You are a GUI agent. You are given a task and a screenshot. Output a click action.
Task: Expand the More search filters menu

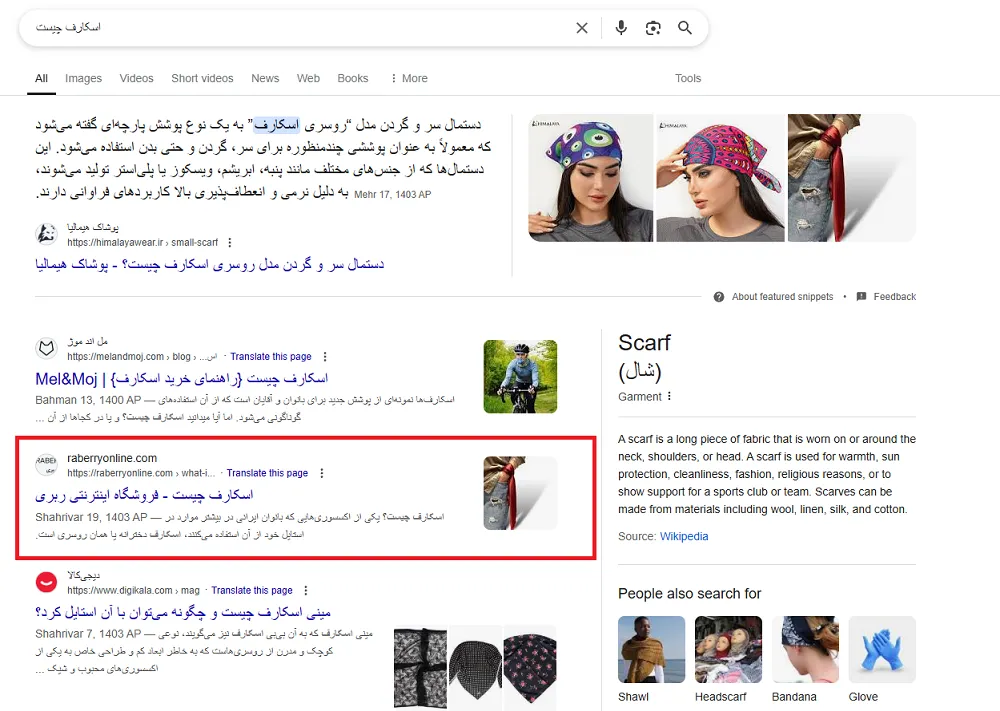point(409,78)
